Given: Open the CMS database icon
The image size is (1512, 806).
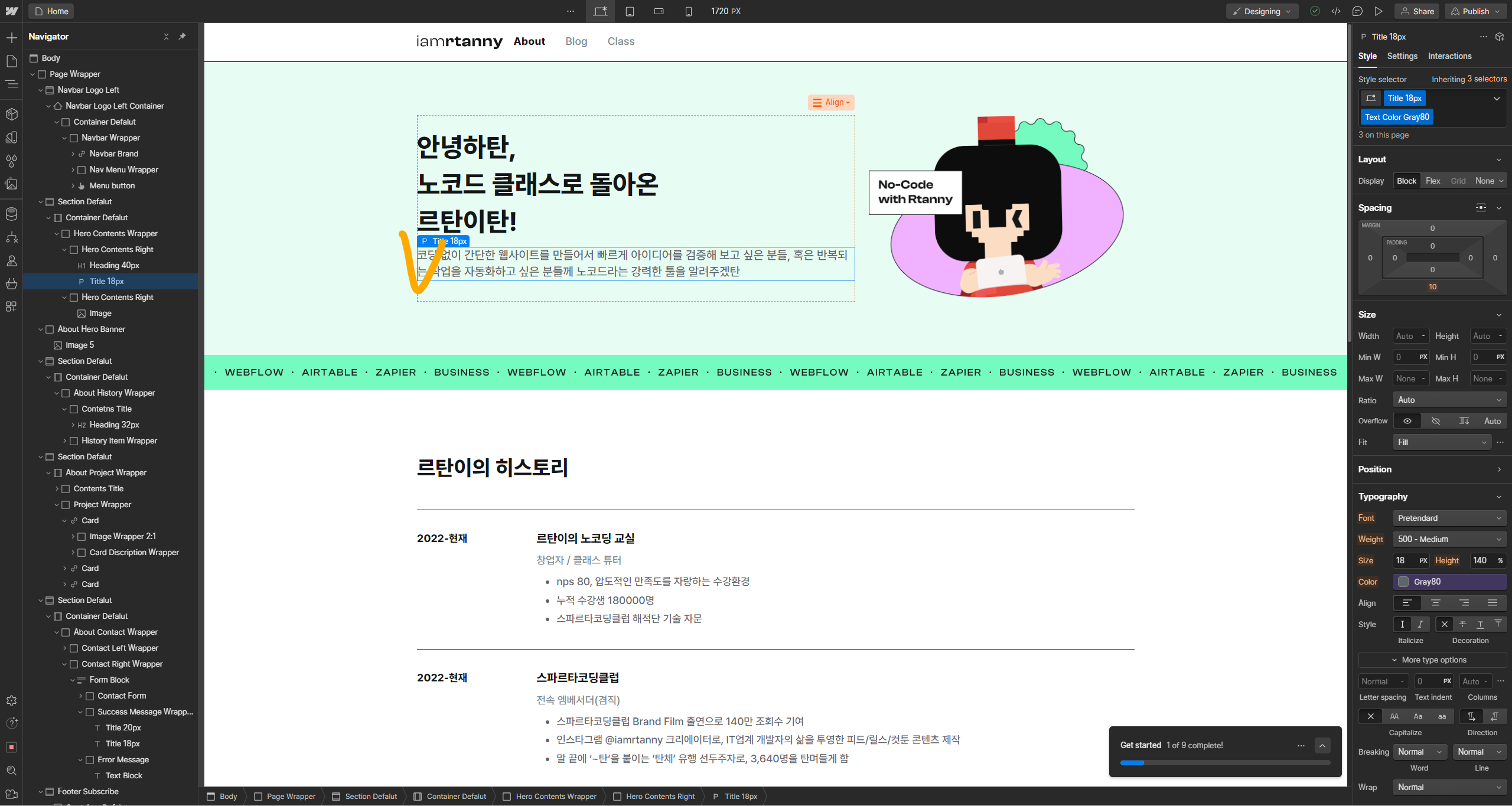Looking at the screenshot, I should tap(11, 214).
